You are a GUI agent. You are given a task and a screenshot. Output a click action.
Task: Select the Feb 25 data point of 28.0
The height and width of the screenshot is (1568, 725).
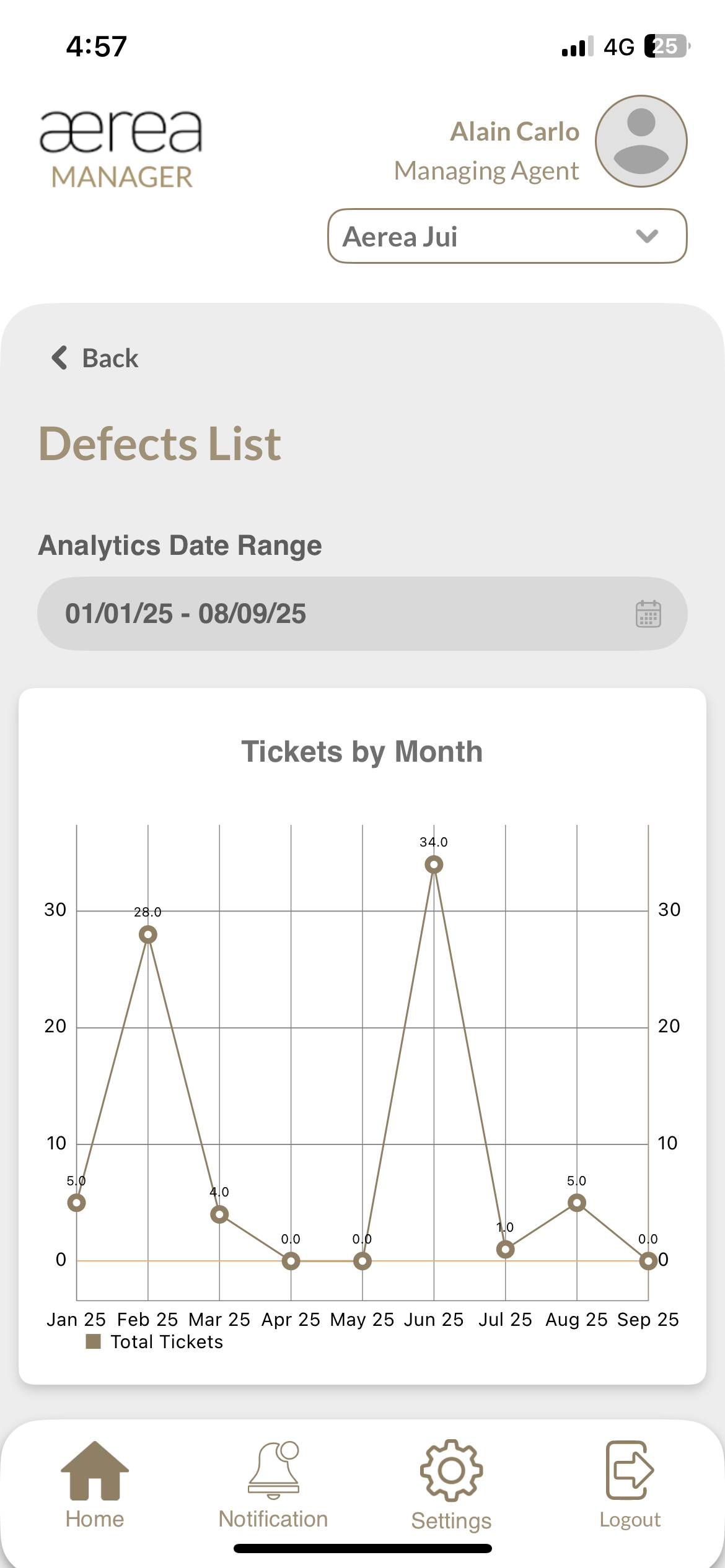click(148, 934)
